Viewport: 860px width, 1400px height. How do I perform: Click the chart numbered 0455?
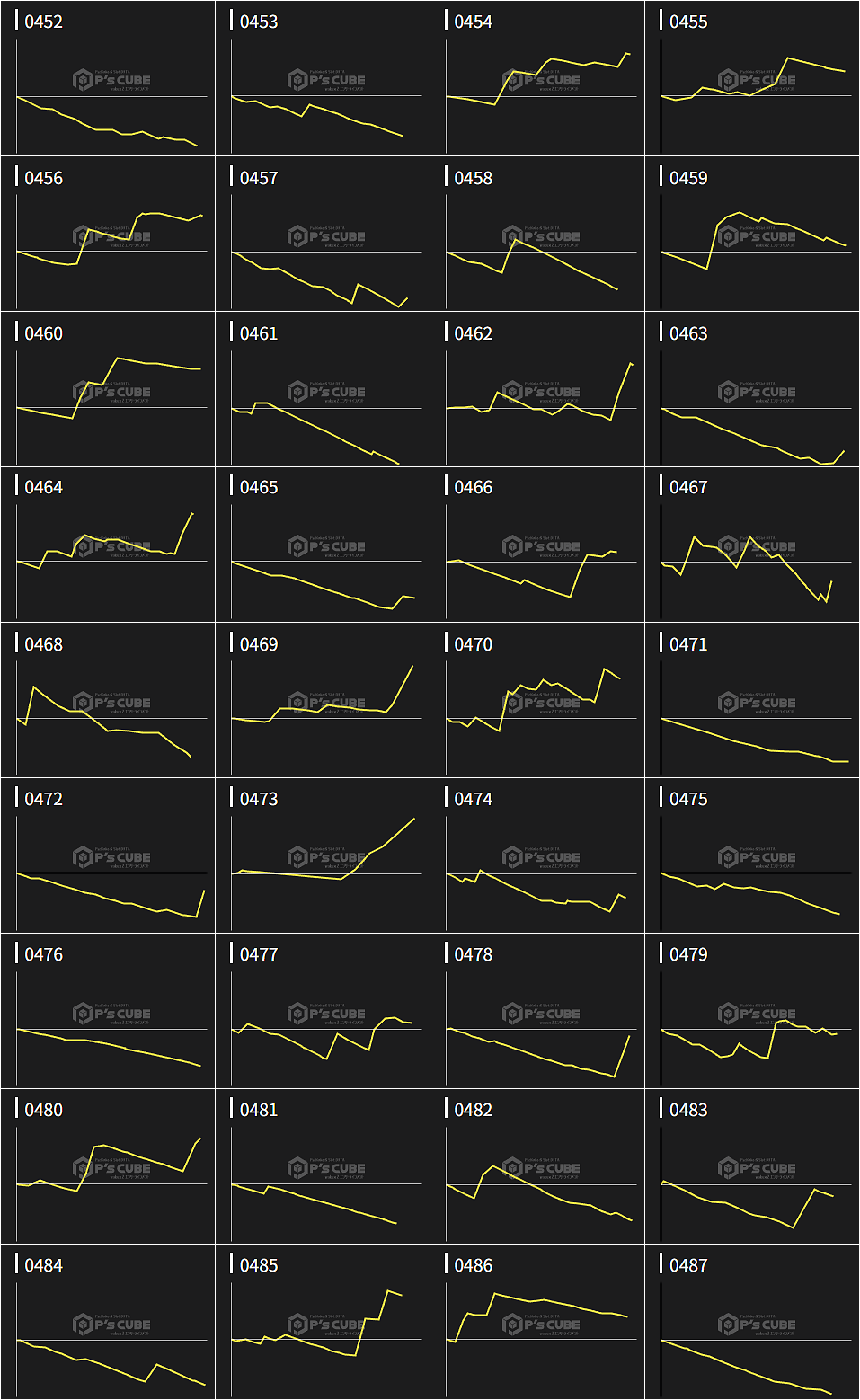(x=752, y=79)
